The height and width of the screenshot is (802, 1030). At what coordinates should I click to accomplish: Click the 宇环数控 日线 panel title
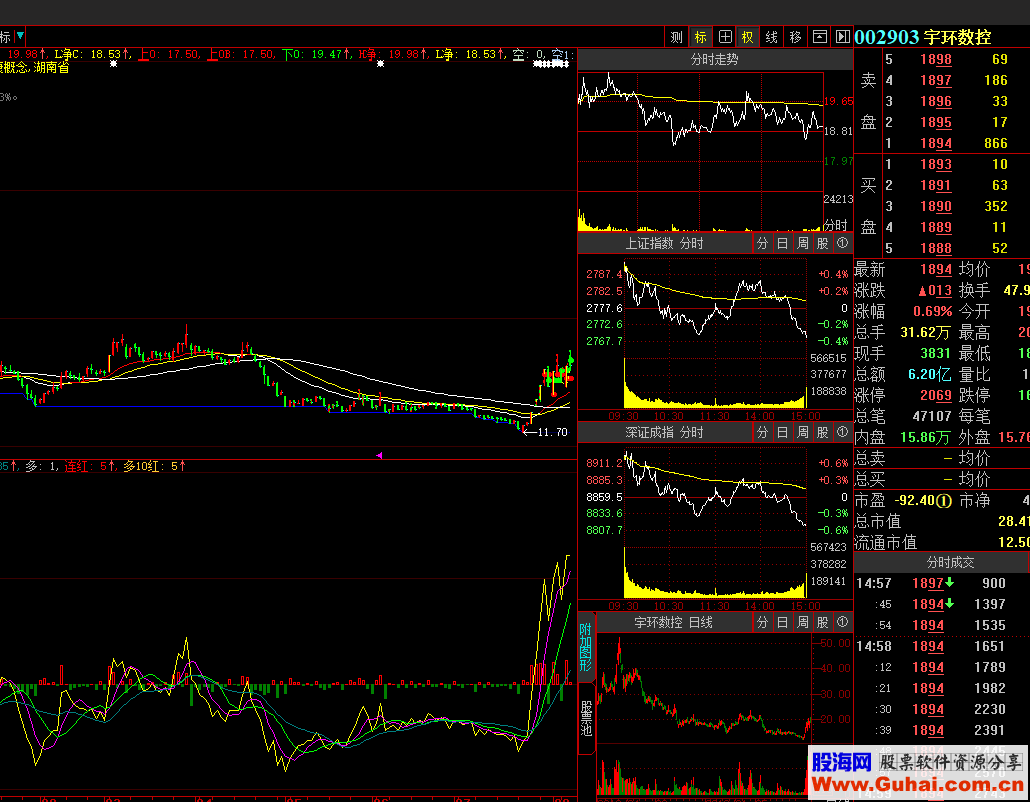point(673,622)
